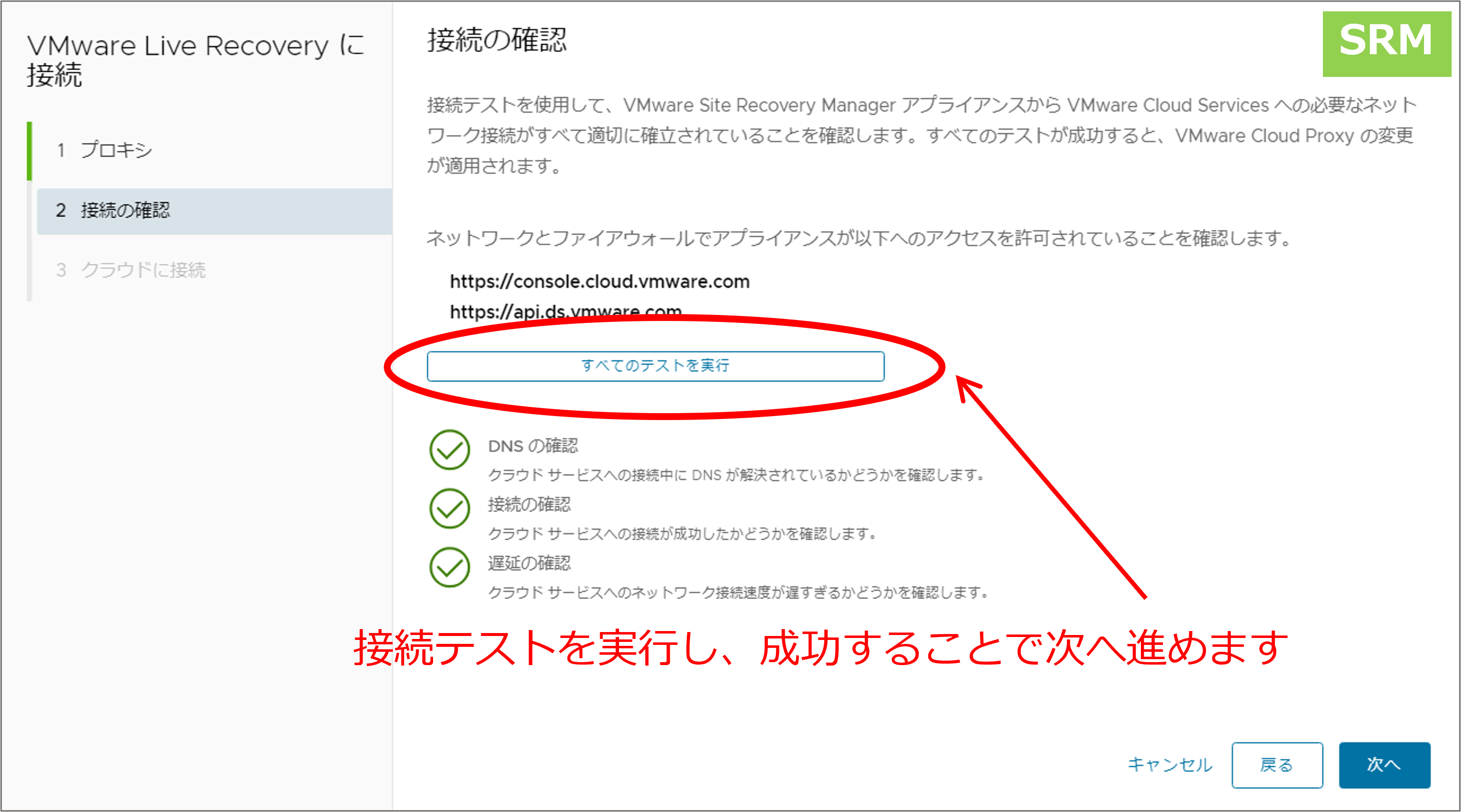The height and width of the screenshot is (812, 1461).
Task: Click the キャンセル link
Action: pos(1169,765)
